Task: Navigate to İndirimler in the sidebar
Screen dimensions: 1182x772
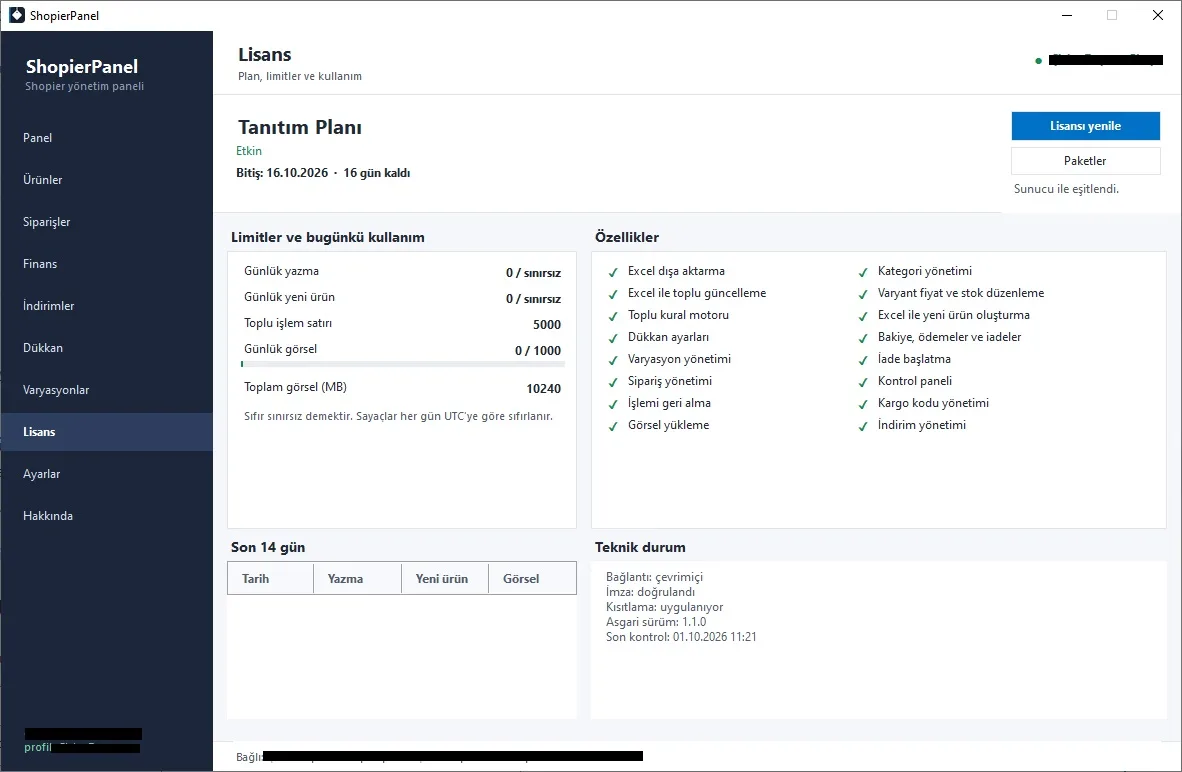Action: pos(106,306)
